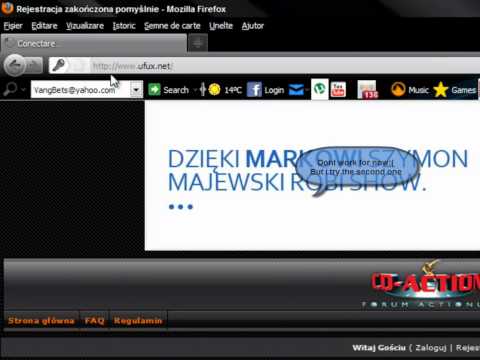Image resolution: width=480 pixels, height=360 pixels.
Task: Click the green Search arrow button
Action: click(154, 90)
